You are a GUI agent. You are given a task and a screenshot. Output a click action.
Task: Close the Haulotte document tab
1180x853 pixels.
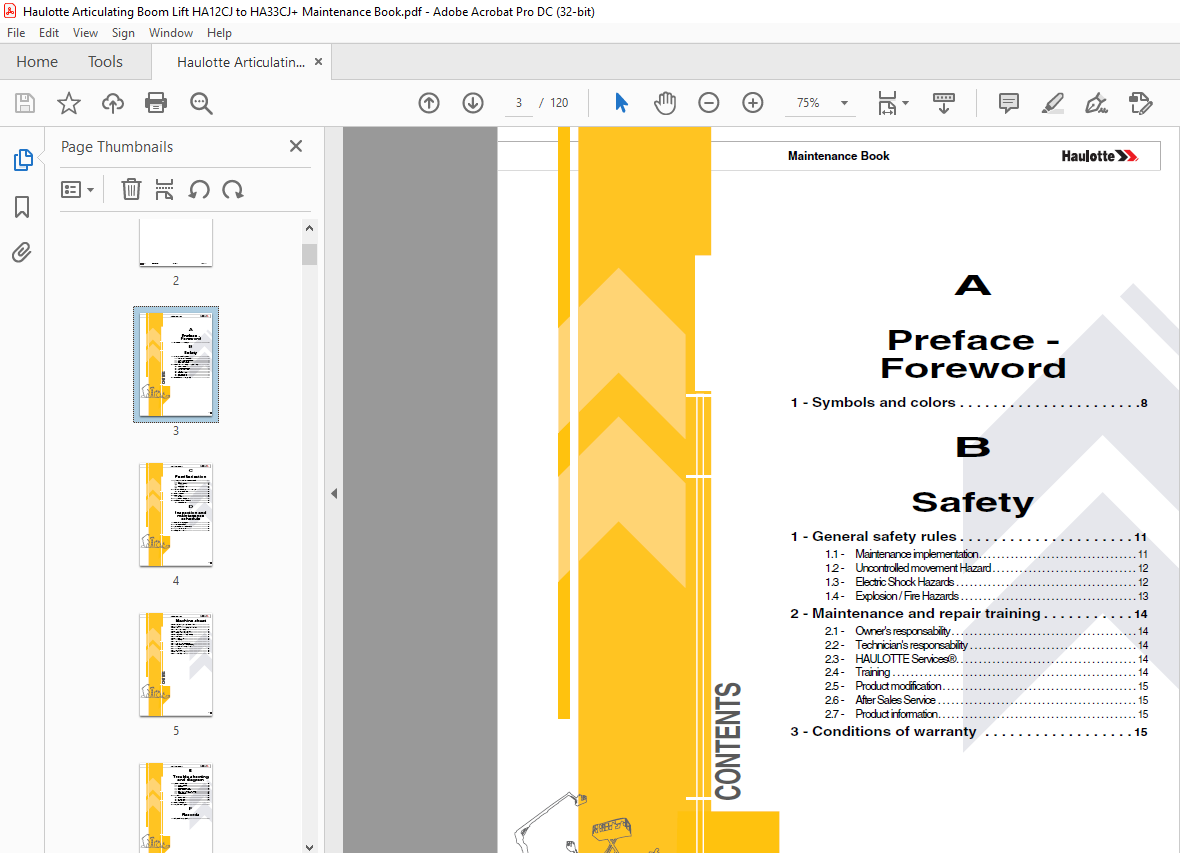[x=318, y=62]
